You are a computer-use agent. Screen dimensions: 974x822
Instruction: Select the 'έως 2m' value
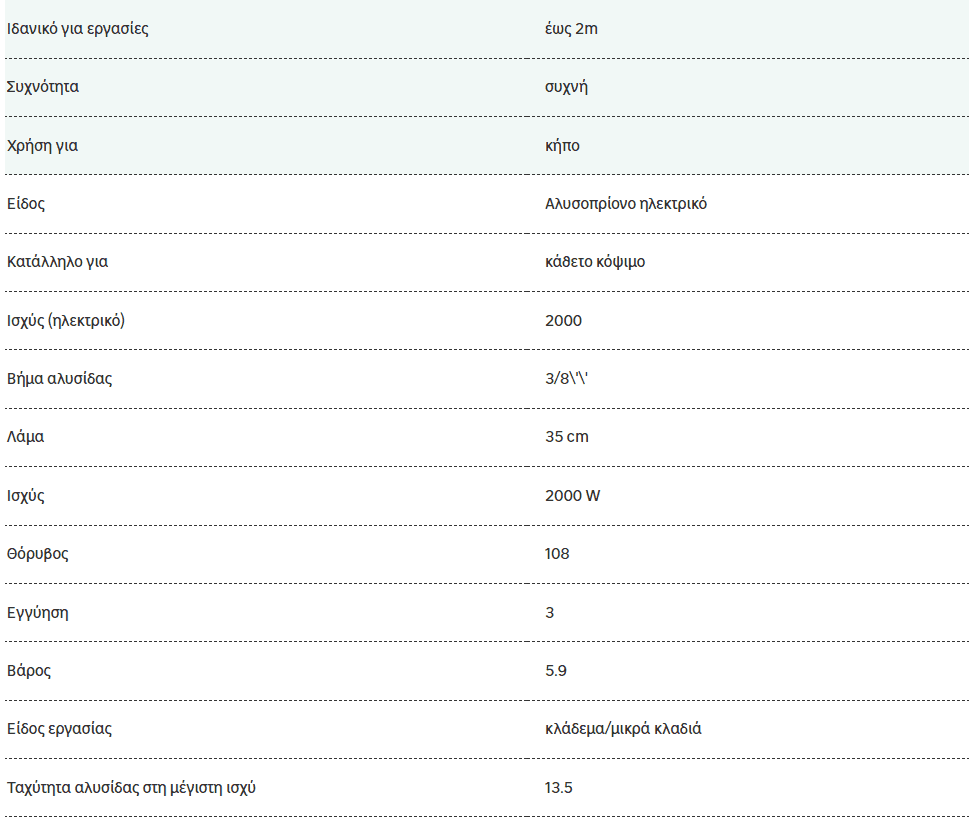(x=571, y=29)
